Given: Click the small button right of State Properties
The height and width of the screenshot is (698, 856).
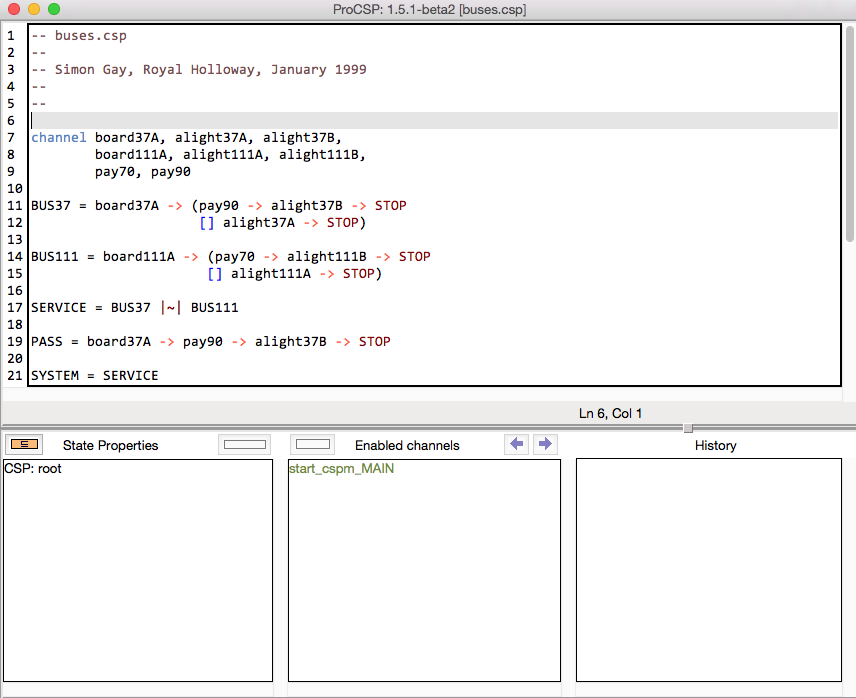Looking at the screenshot, I should click(244, 444).
